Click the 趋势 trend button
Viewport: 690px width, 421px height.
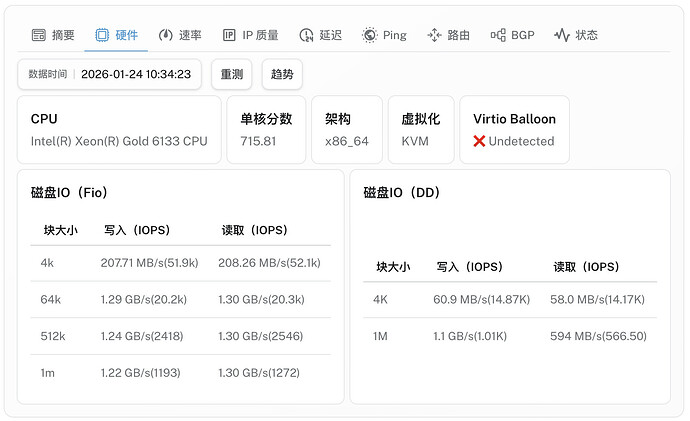282,74
